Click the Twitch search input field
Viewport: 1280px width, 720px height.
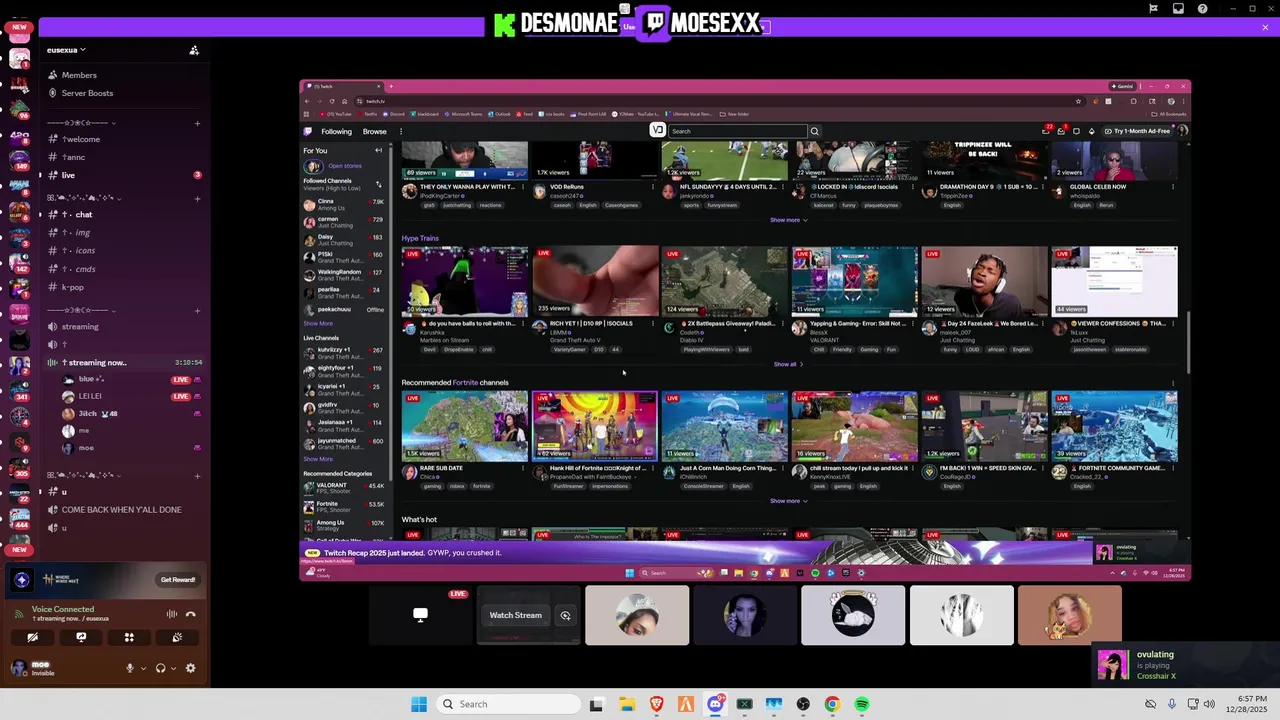[x=737, y=131]
